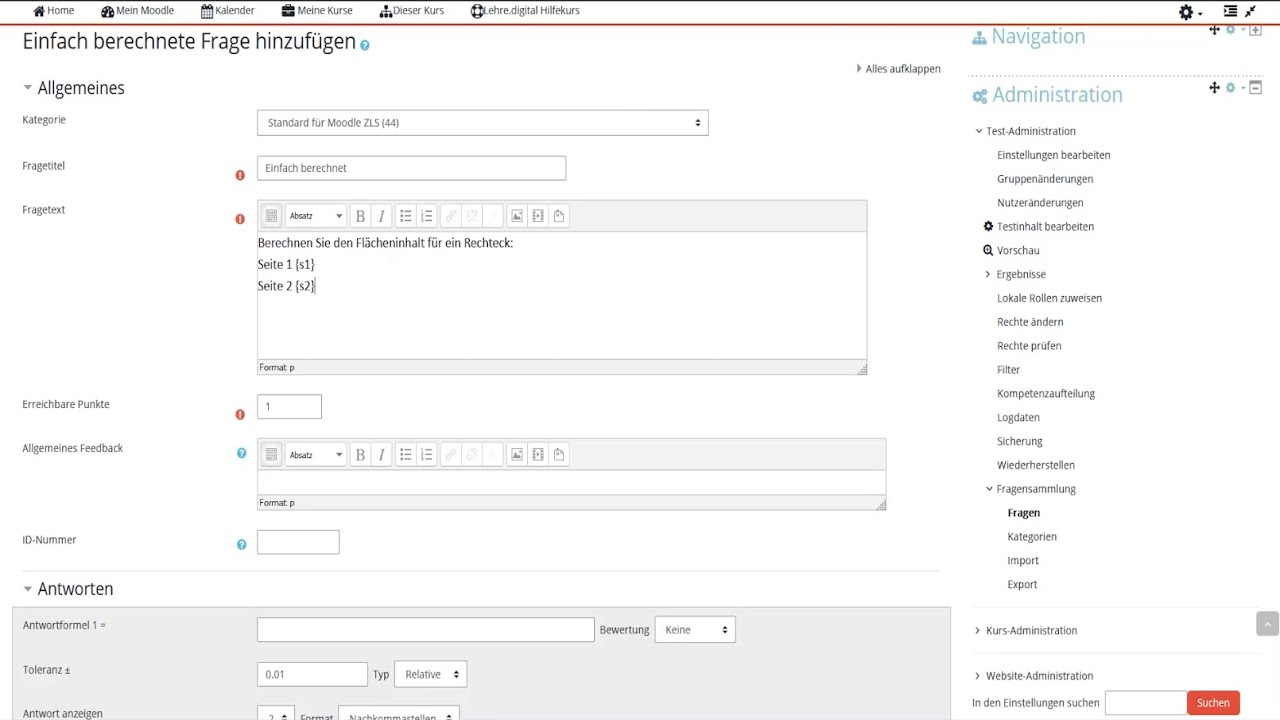Apply bold in the Fragetext editor
The width and height of the screenshot is (1280, 720).
coord(360,216)
